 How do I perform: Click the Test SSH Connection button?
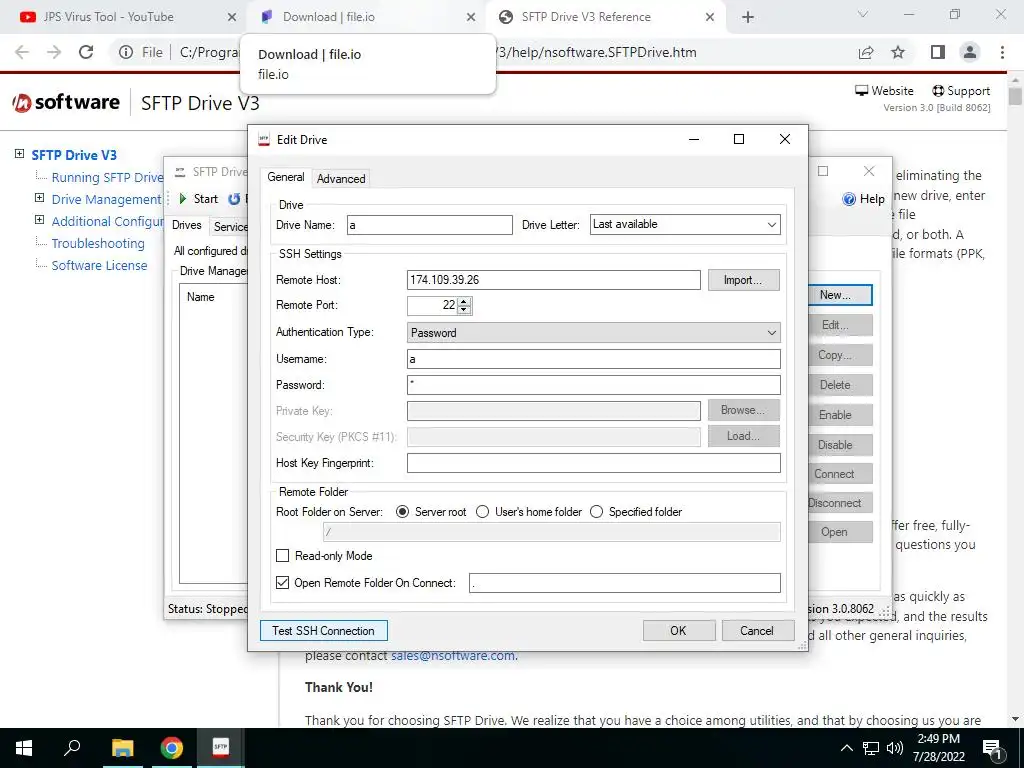(323, 630)
